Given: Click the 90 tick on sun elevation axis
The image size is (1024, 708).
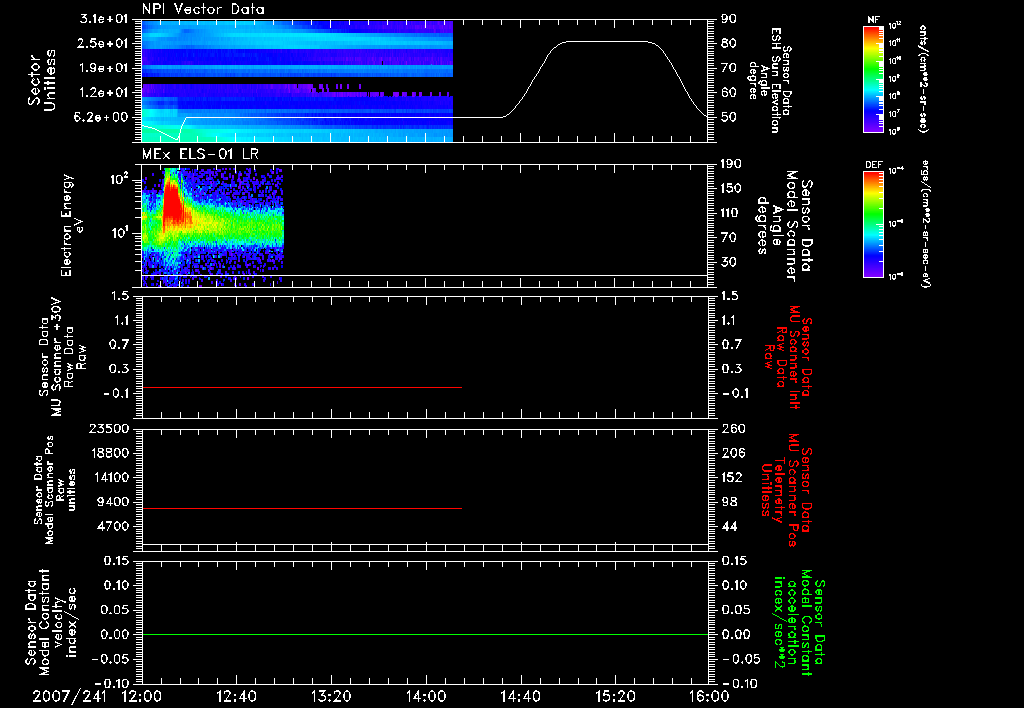Looking at the screenshot, I should tap(729, 19).
